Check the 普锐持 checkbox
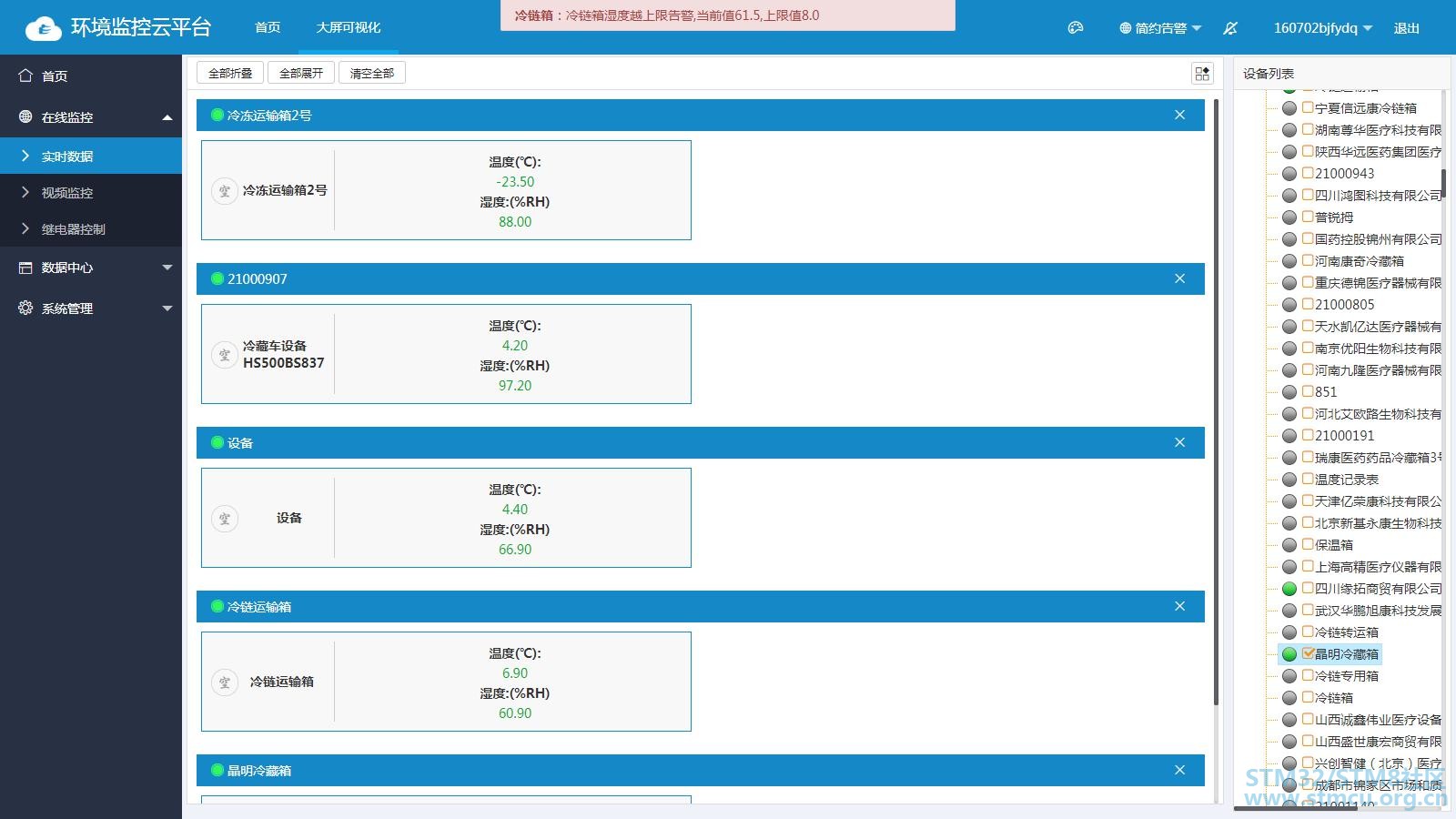The height and width of the screenshot is (819, 1456). click(x=1308, y=217)
